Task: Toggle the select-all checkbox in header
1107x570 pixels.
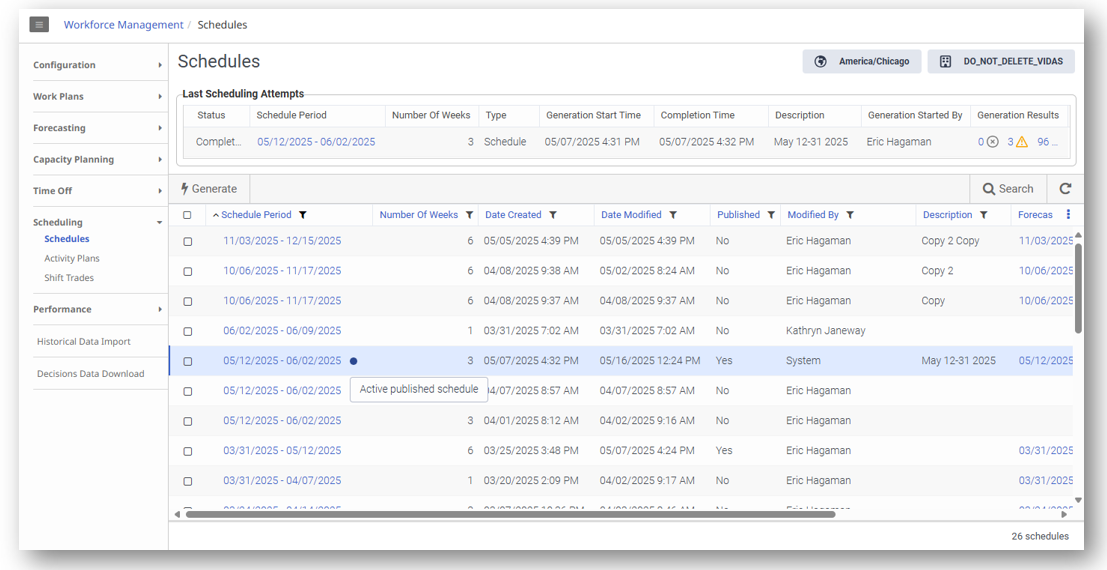Action: 187,215
